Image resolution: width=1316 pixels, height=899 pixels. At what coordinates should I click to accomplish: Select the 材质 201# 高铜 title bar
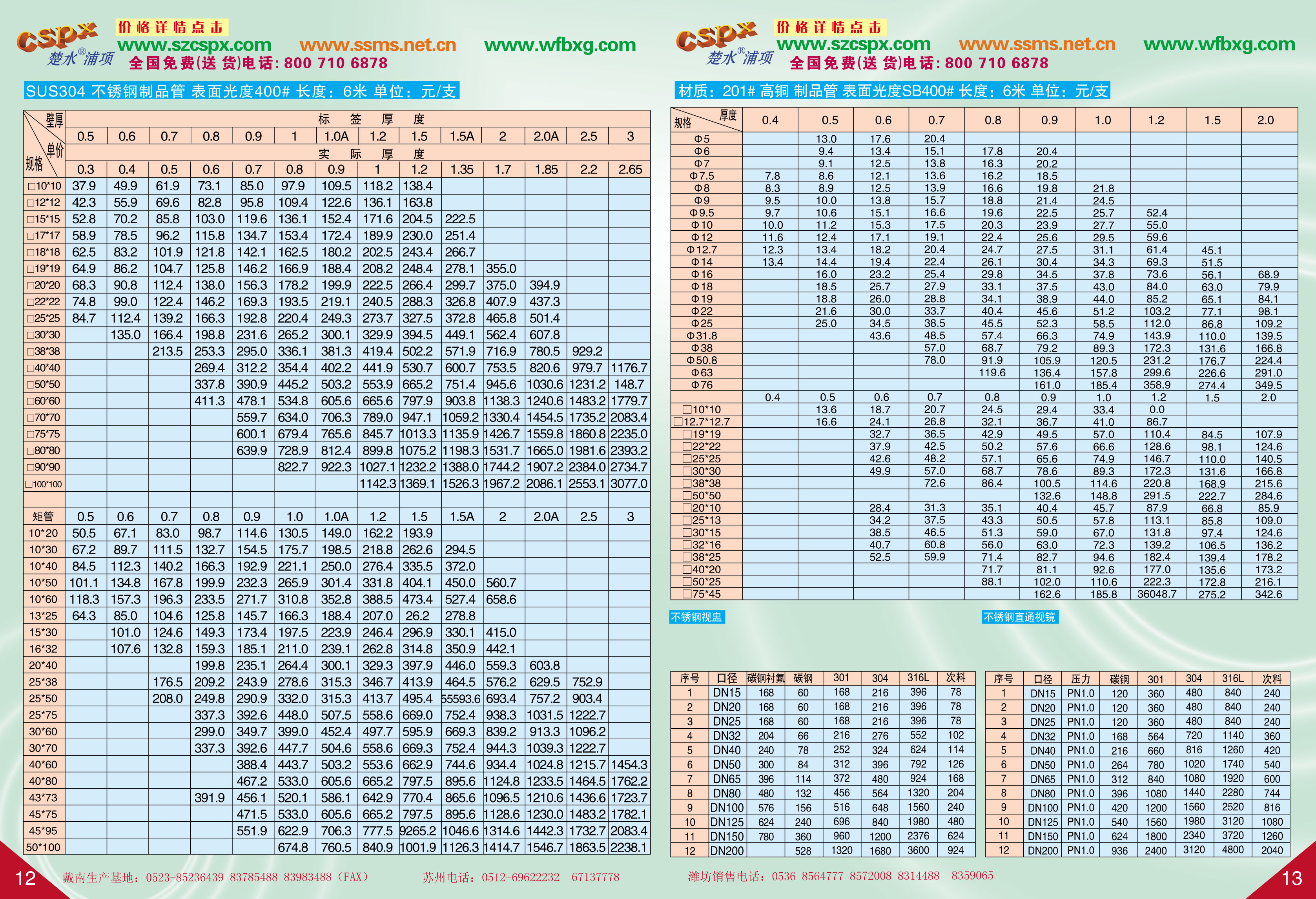point(892,91)
